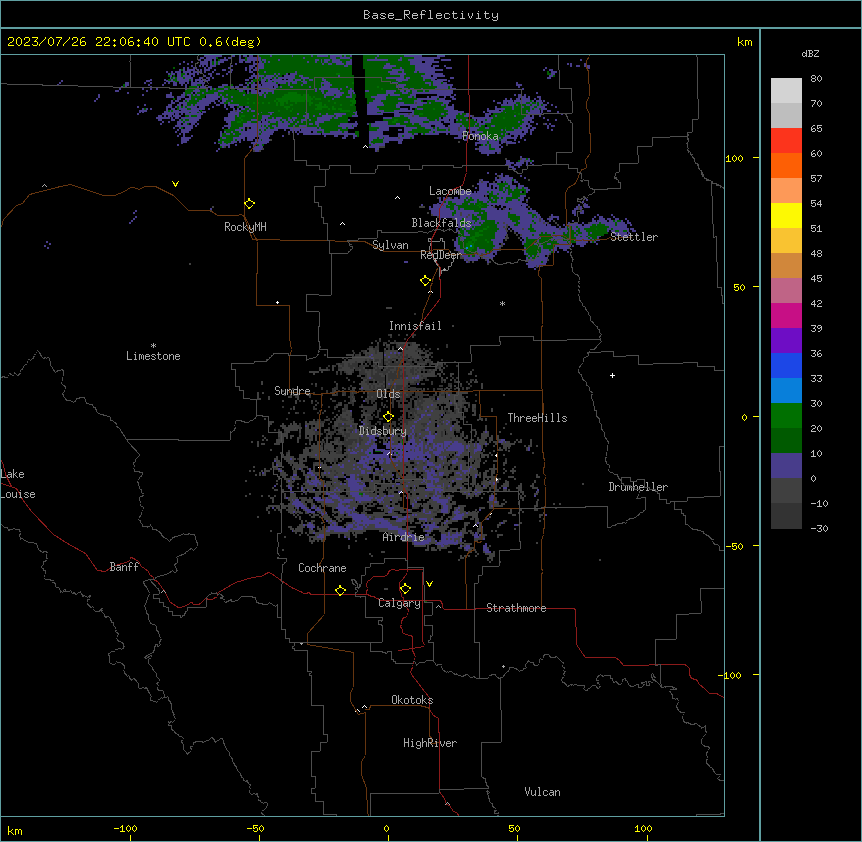The height and width of the screenshot is (842, 862).
Task: Click the yellow diamond marker near RockyMH
Action: click(249, 204)
